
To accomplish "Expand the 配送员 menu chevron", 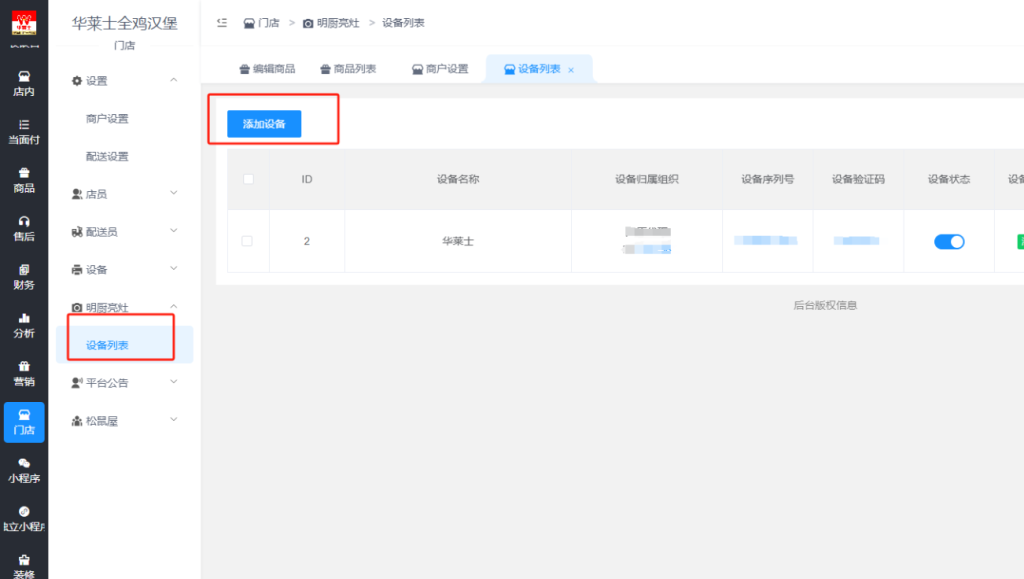I will (x=174, y=230).
